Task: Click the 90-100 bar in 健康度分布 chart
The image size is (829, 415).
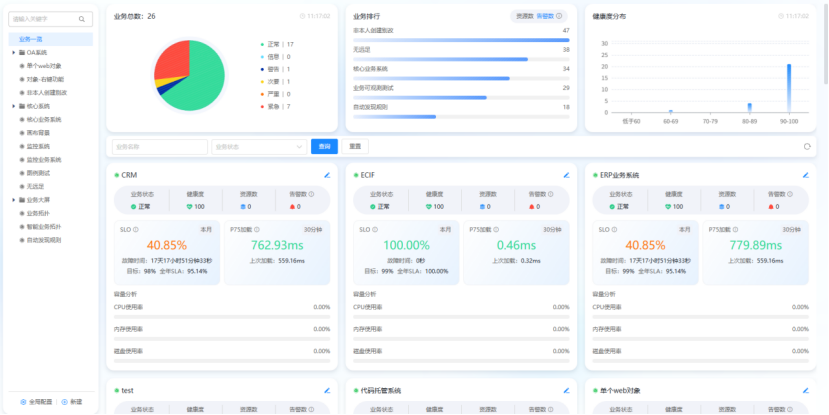Action: (789, 88)
